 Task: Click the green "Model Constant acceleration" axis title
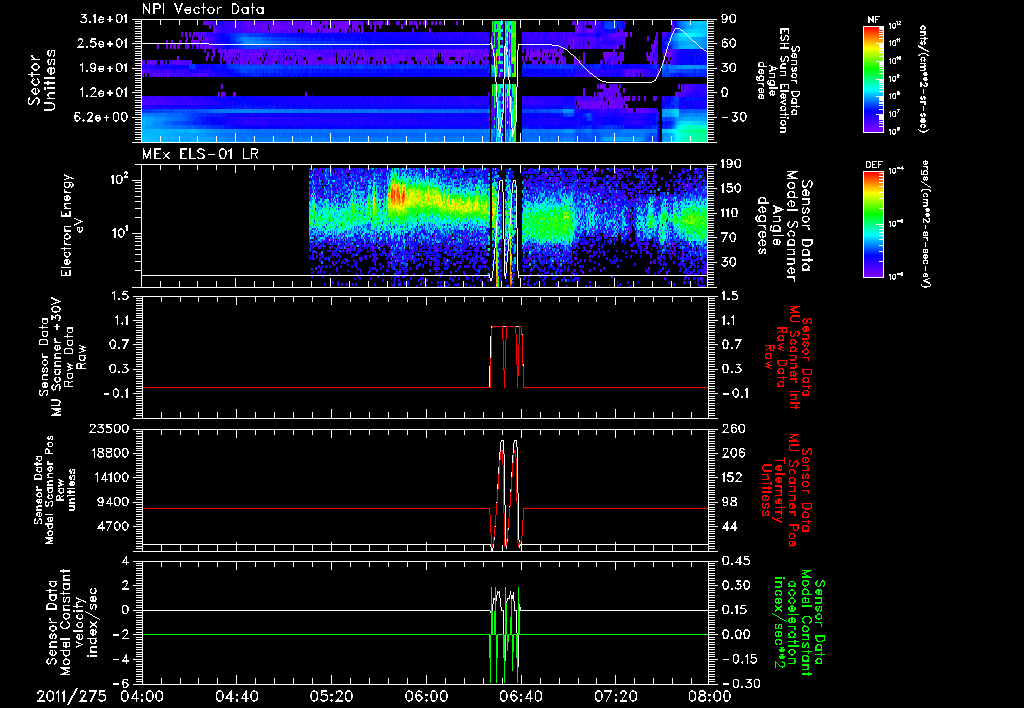[x=800, y=622]
